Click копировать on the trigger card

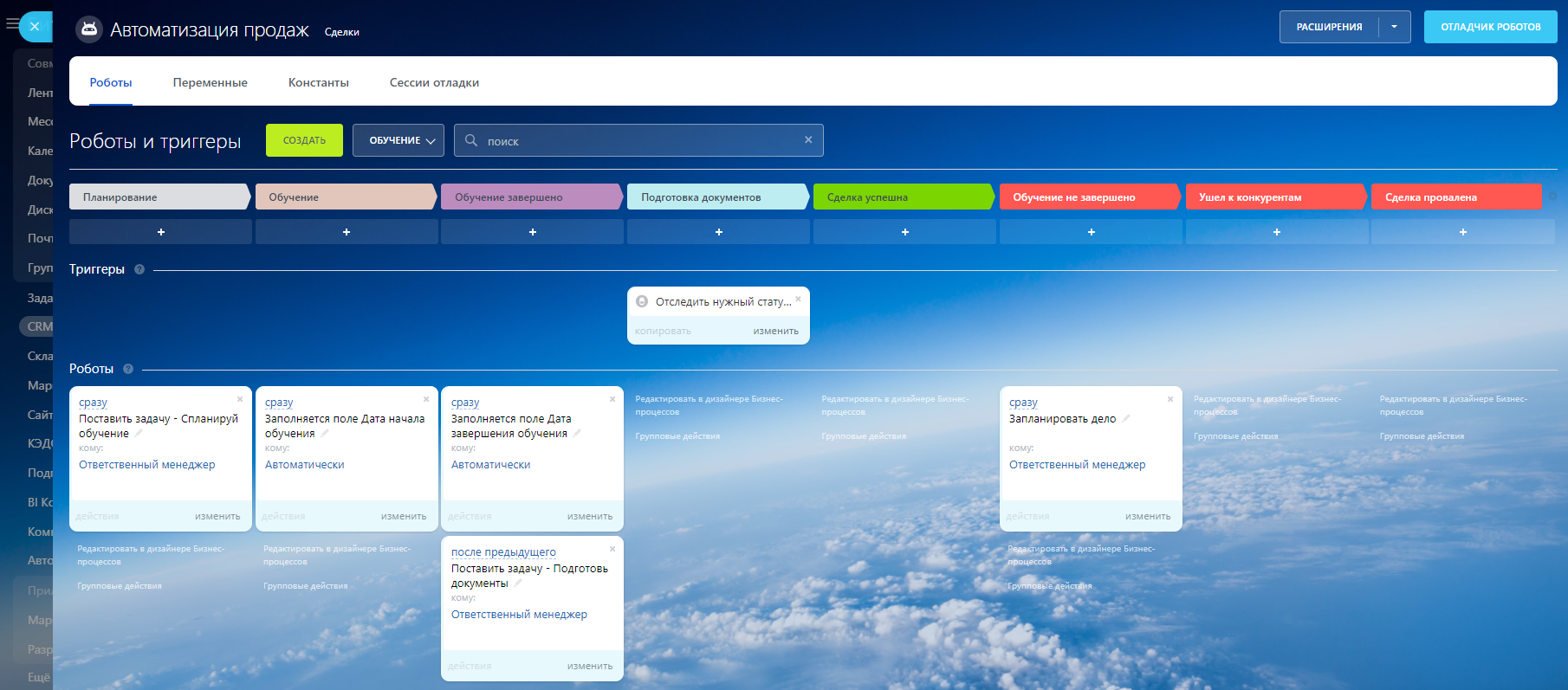pos(663,331)
